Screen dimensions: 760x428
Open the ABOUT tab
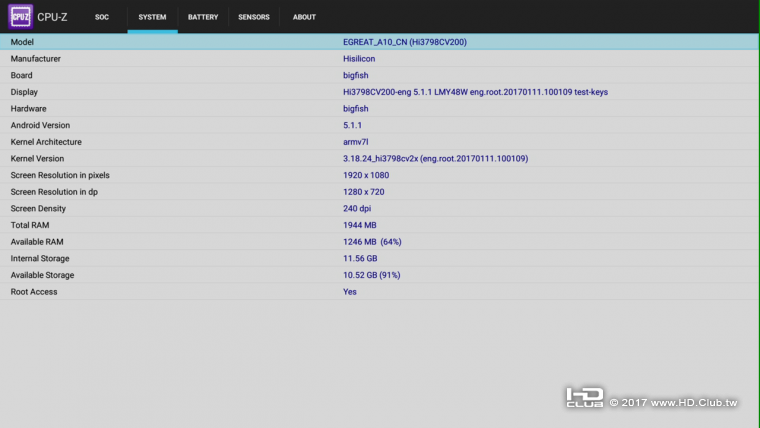(x=304, y=17)
